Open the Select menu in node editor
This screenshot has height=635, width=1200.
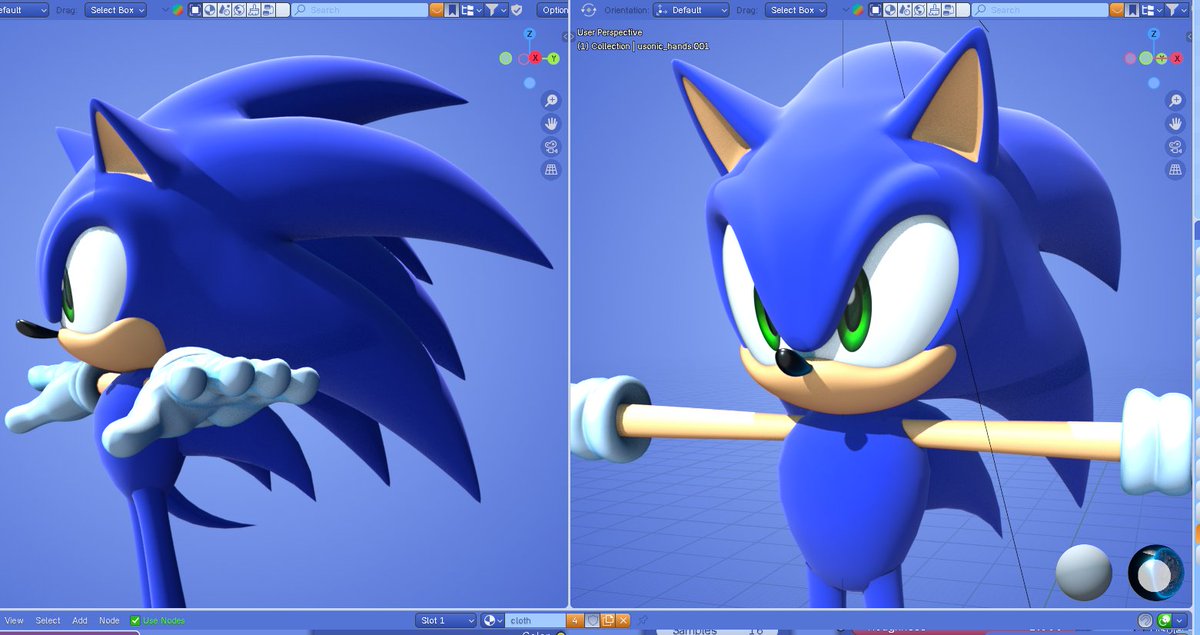[x=48, y=621]
